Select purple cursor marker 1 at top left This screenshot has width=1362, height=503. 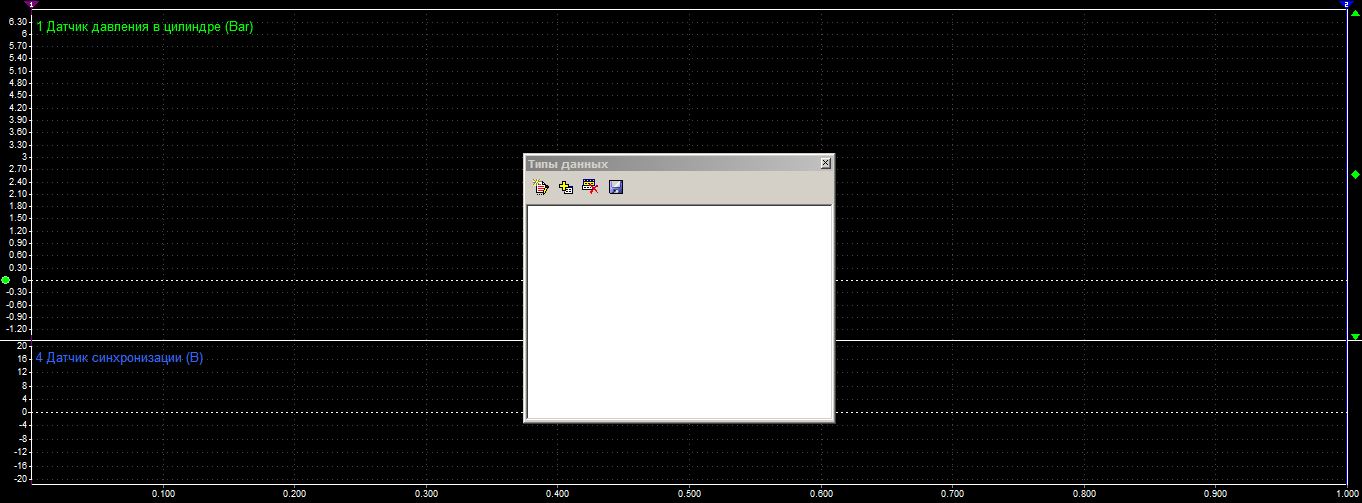point(32,4)
